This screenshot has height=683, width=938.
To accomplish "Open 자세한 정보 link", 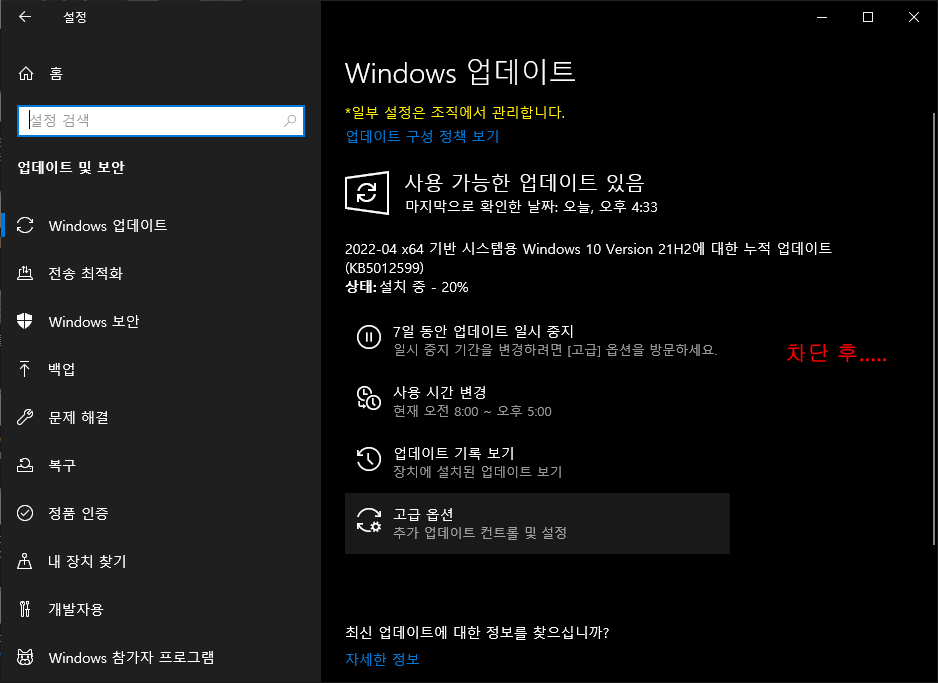I will pos(382,659).
